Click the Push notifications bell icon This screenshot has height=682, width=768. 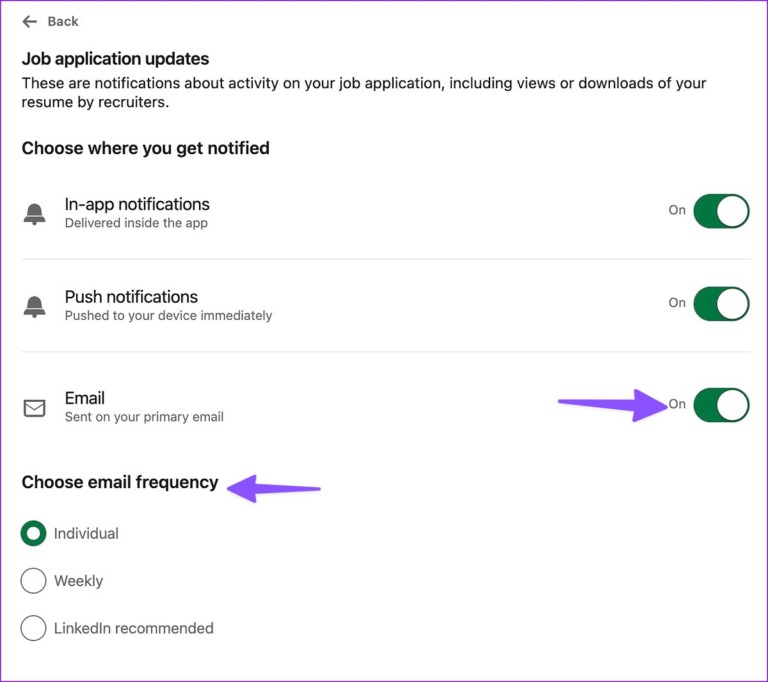tap(34, 306)
